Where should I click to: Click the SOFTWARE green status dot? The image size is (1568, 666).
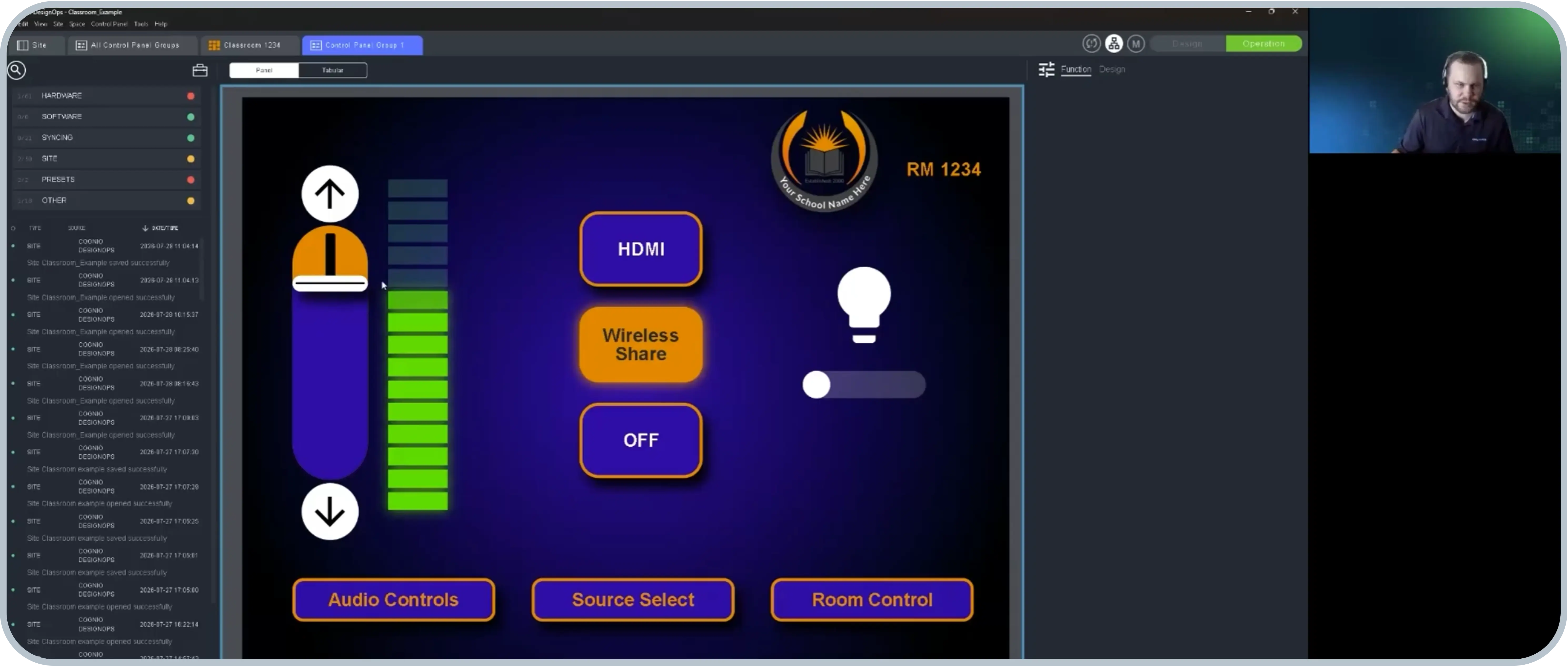pos(191,117)
